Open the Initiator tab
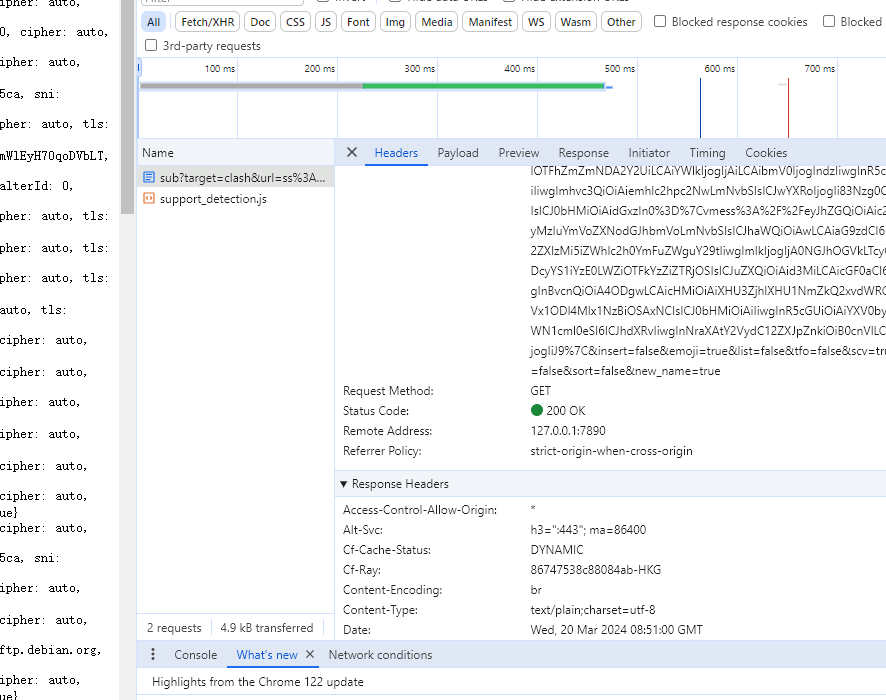Image resolution: width=886 pixels, height=700 pixels. tap(649, 153)
